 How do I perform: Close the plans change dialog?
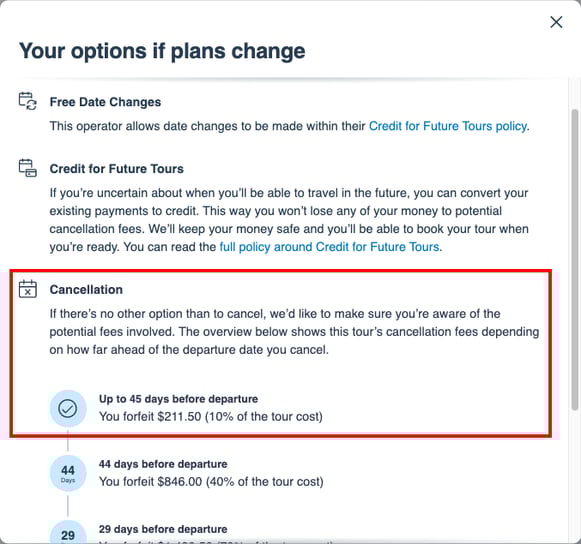556,22
